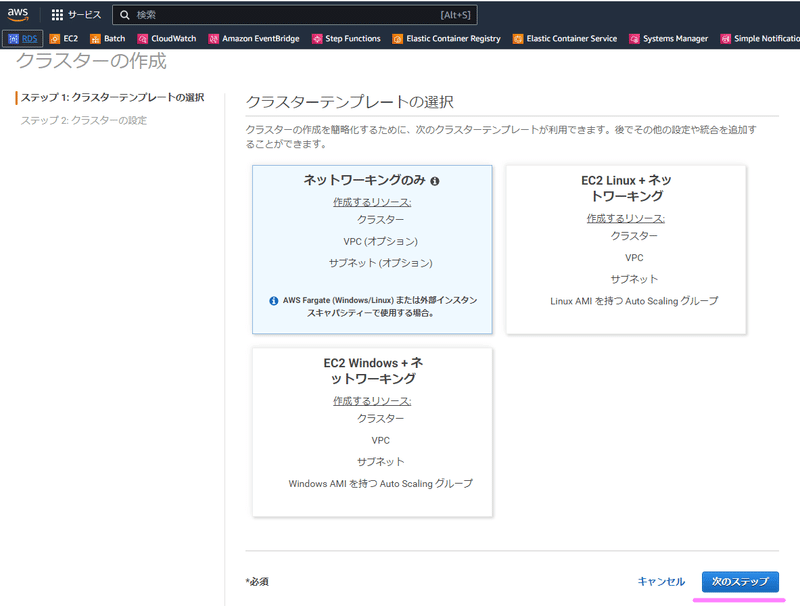Viewport: 800px width, 606px height.
Task: Click the 次のステップ button
Action: click(740, 582)
